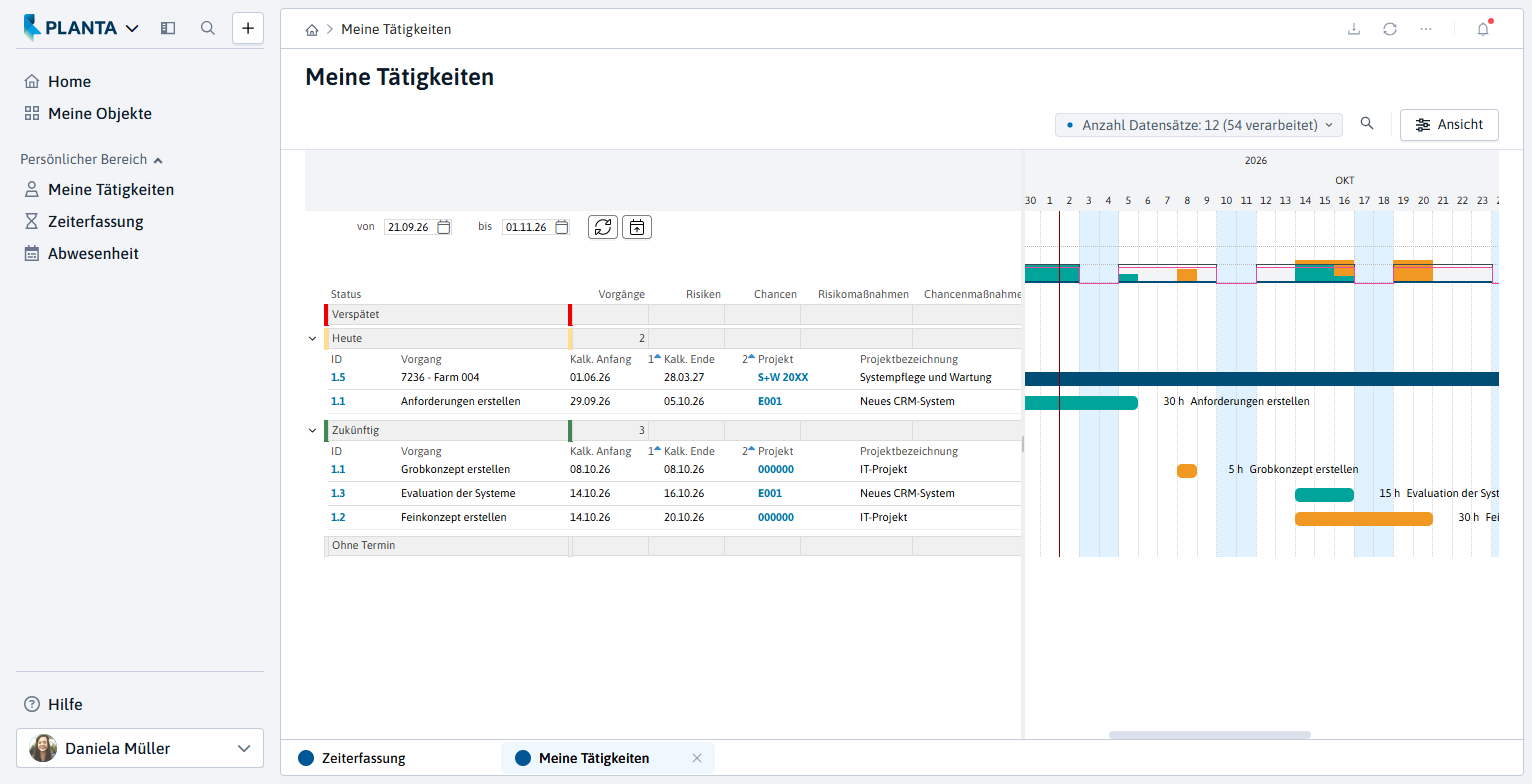Switch to the Zeiterfassung bottom tab
1532x784 pixels.
364,758
